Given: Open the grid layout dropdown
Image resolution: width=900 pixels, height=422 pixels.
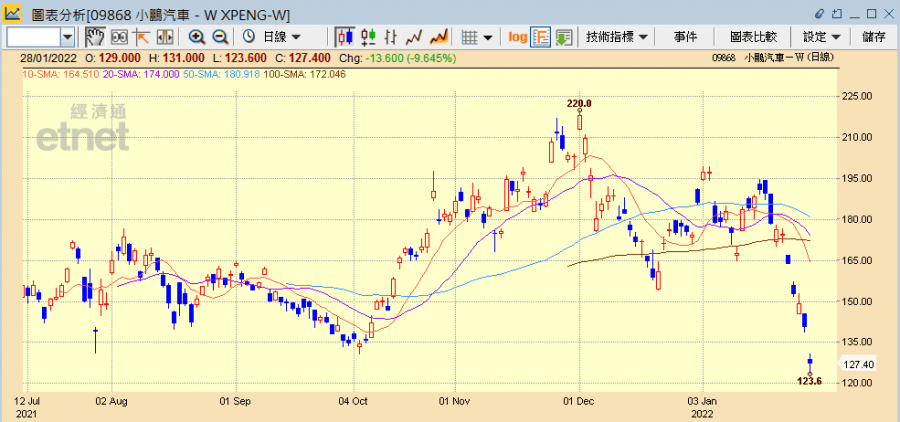Looking at the screenshot, I should click(x=477, y=37).
